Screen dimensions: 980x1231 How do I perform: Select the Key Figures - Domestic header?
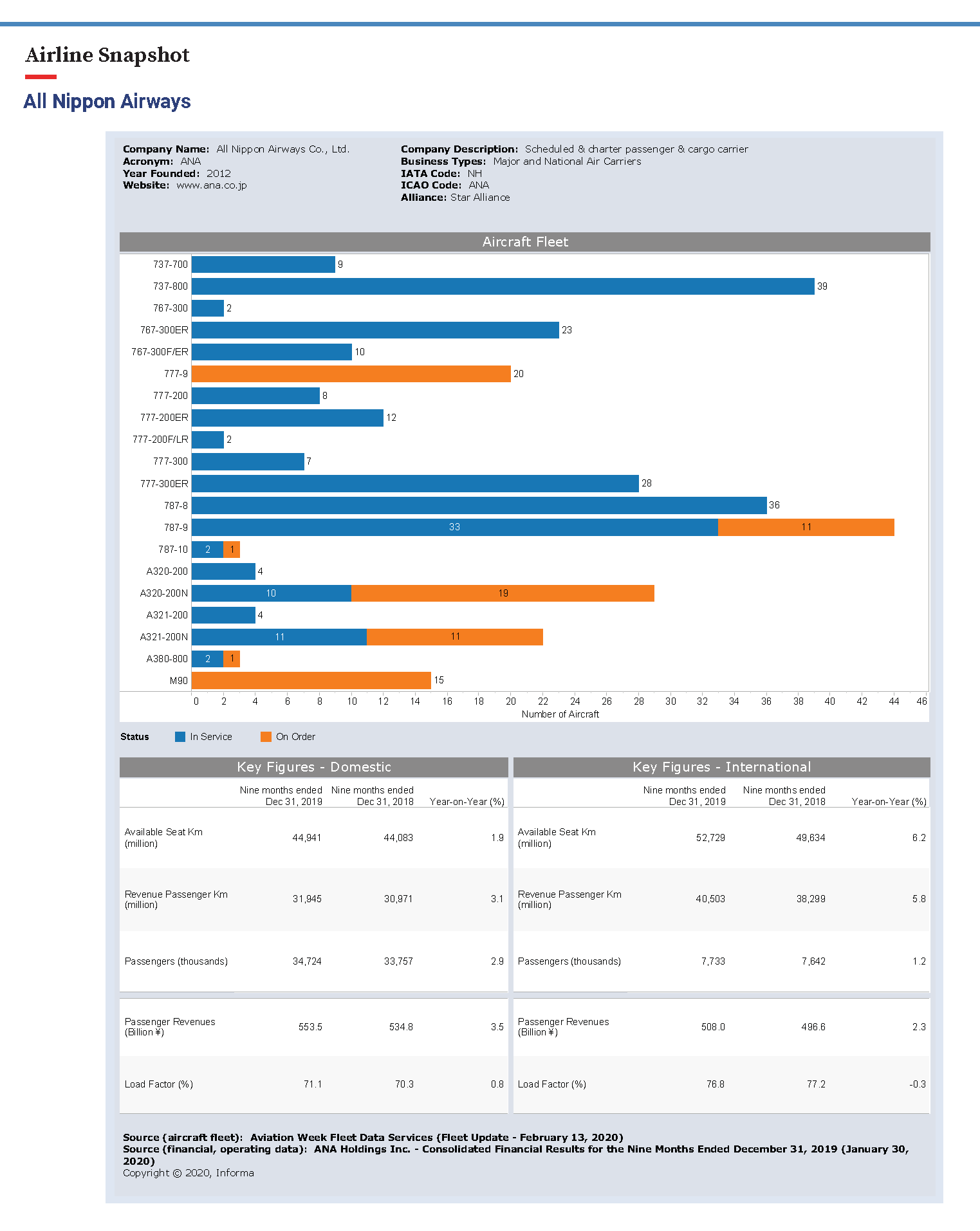tap(313, 767)
